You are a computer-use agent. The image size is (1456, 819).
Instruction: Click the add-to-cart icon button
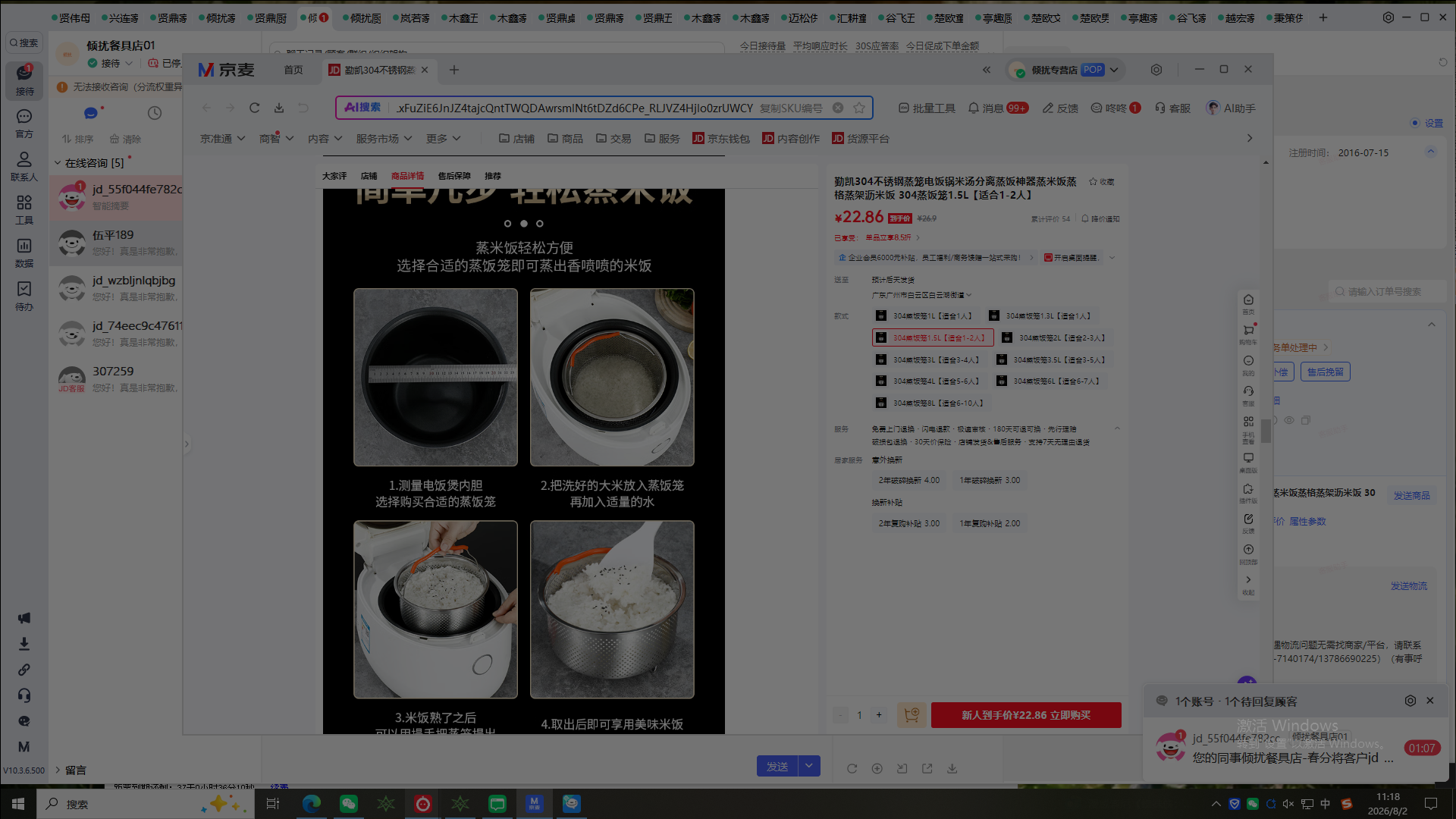912,714
